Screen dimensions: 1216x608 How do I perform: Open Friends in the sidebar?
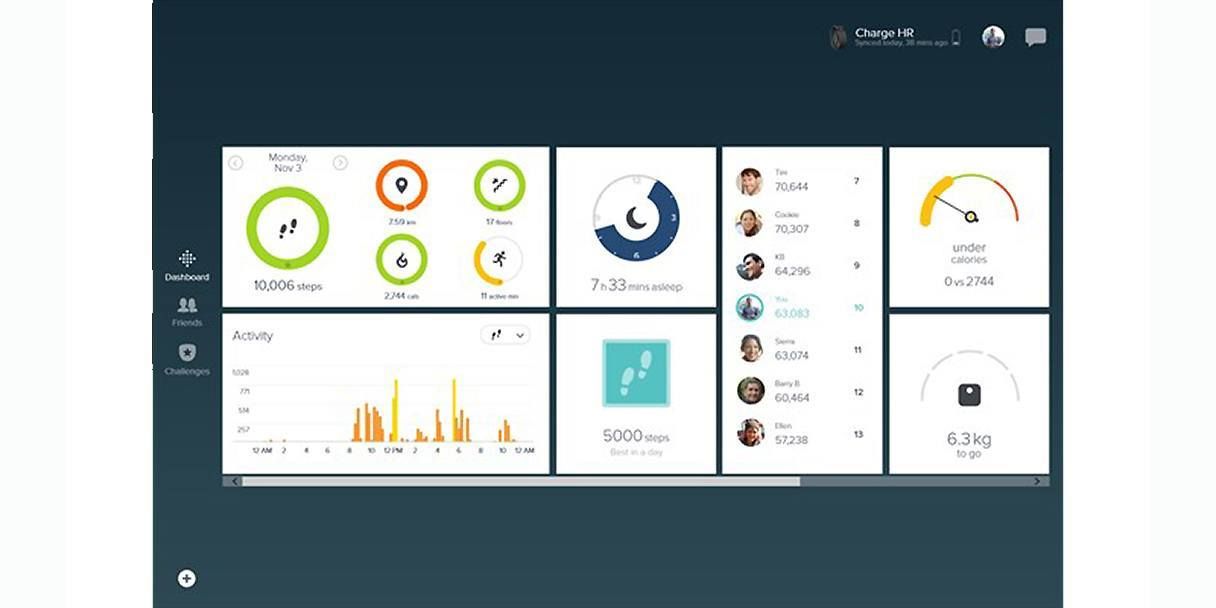click(187, 312)
